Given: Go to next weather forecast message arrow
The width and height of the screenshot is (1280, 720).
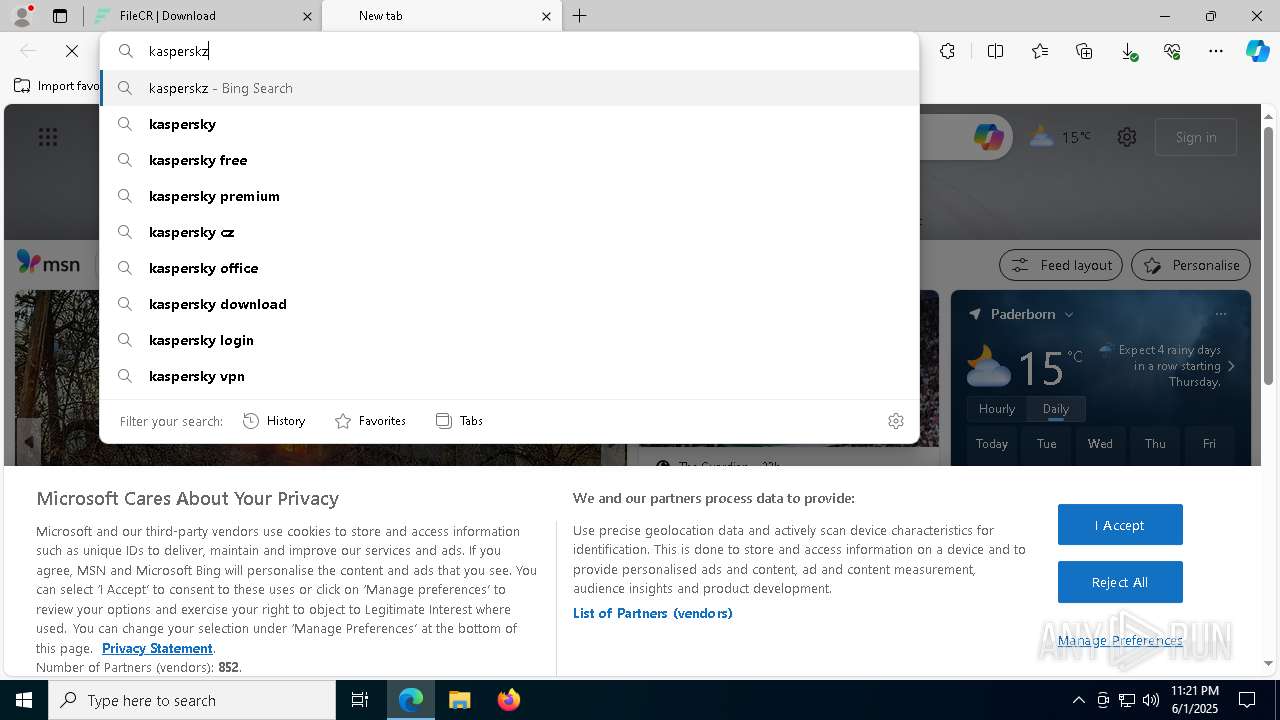Looking at the screenshot, I should [x=1231, y=366].
